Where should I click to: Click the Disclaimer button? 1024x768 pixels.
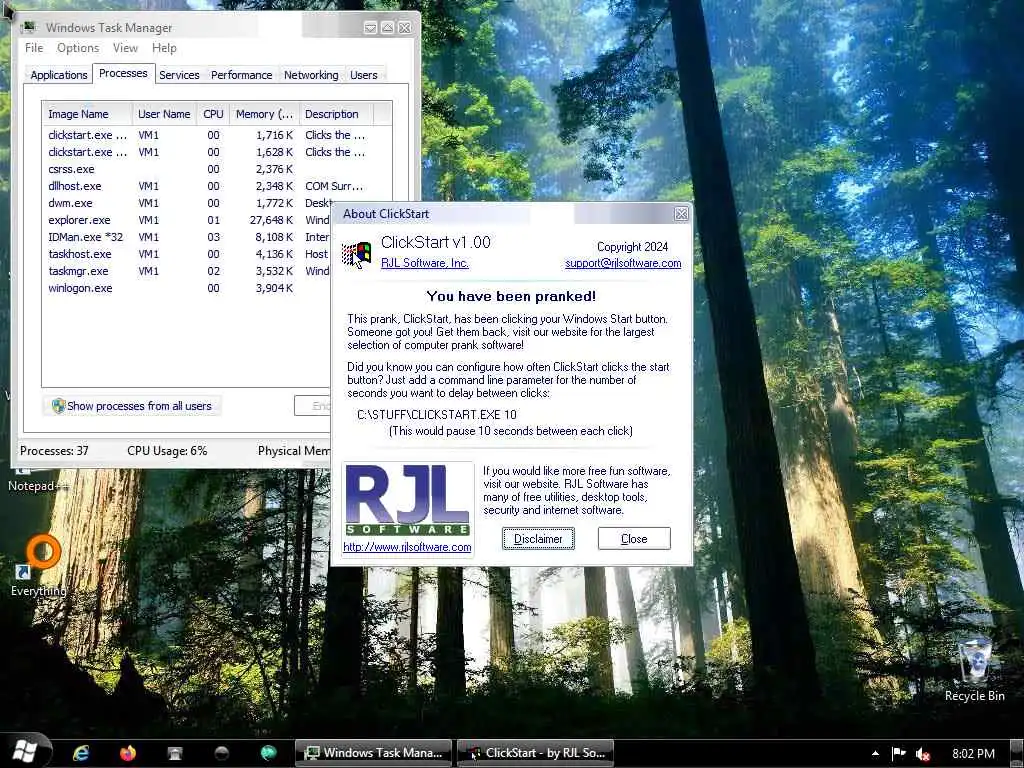click(538, 539)
